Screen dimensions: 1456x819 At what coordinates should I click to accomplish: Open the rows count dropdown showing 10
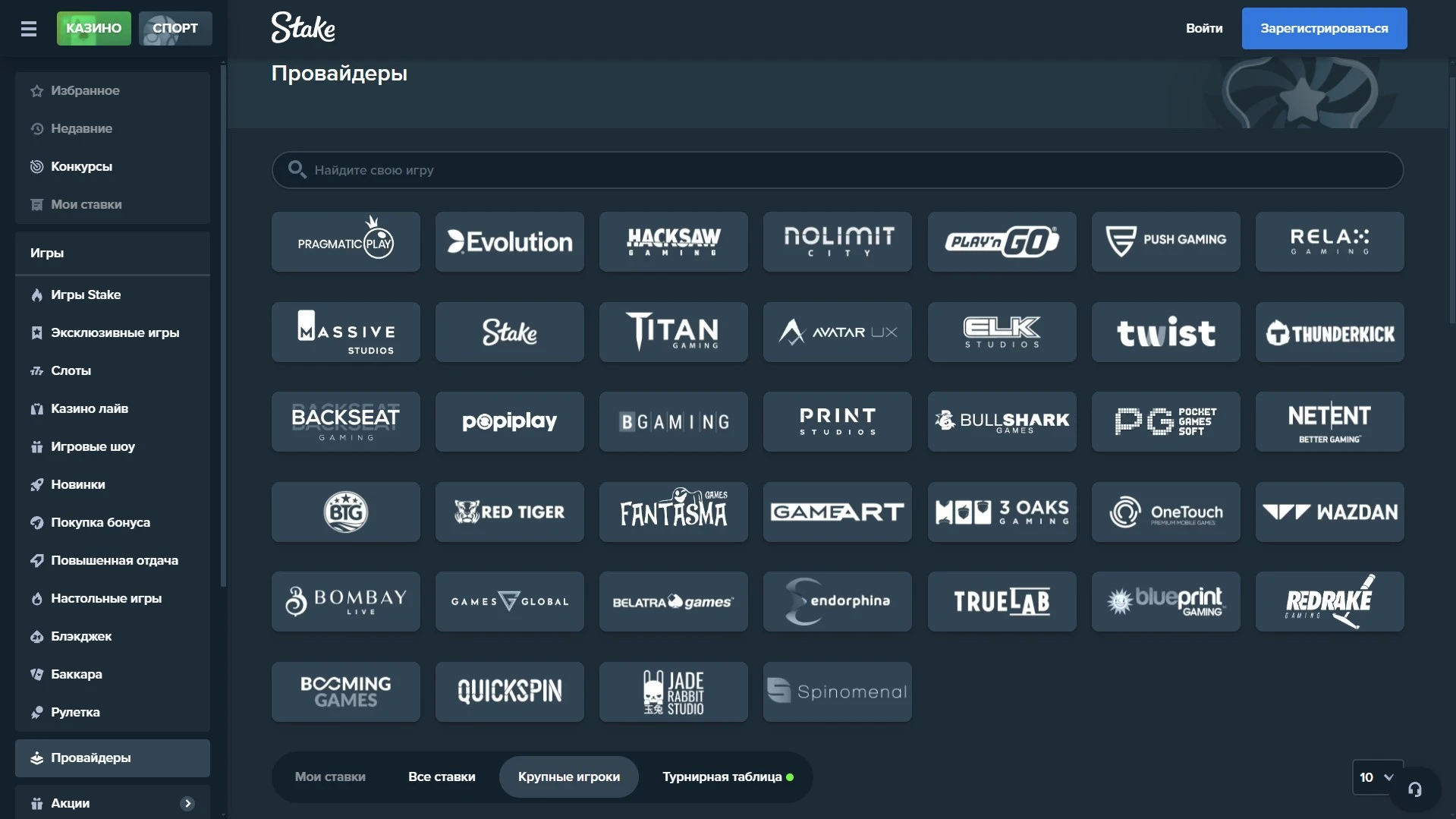coord(1377,777)
